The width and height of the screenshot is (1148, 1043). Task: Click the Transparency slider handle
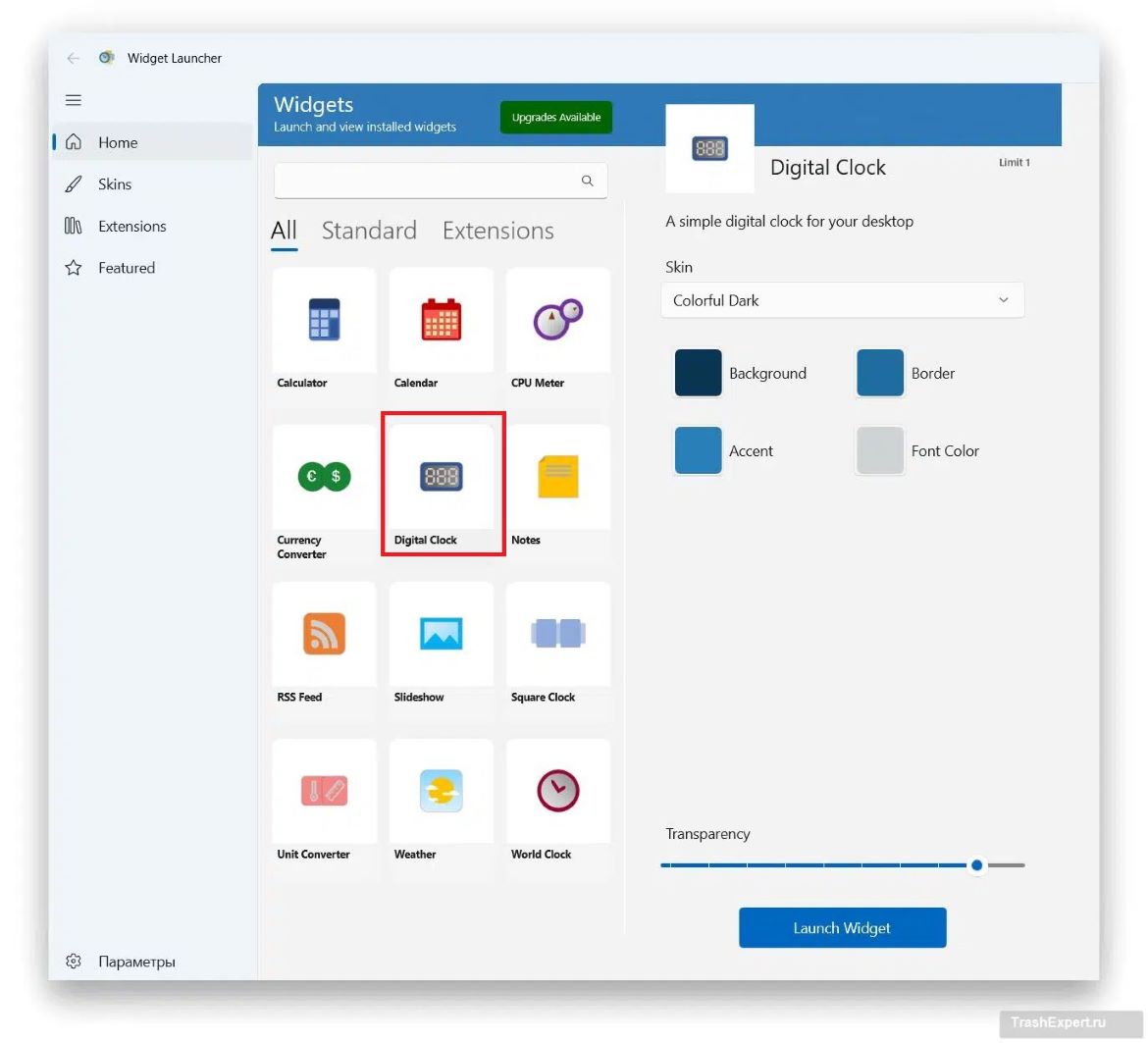pos(976,865)
